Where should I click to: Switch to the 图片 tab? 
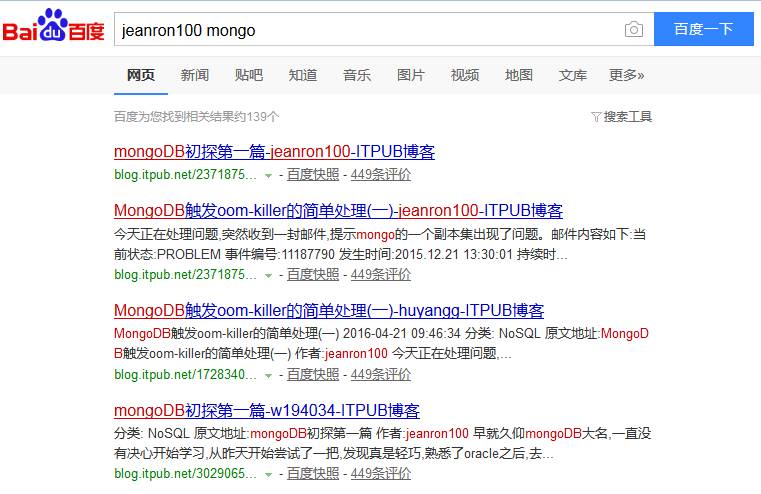[411, 75]
